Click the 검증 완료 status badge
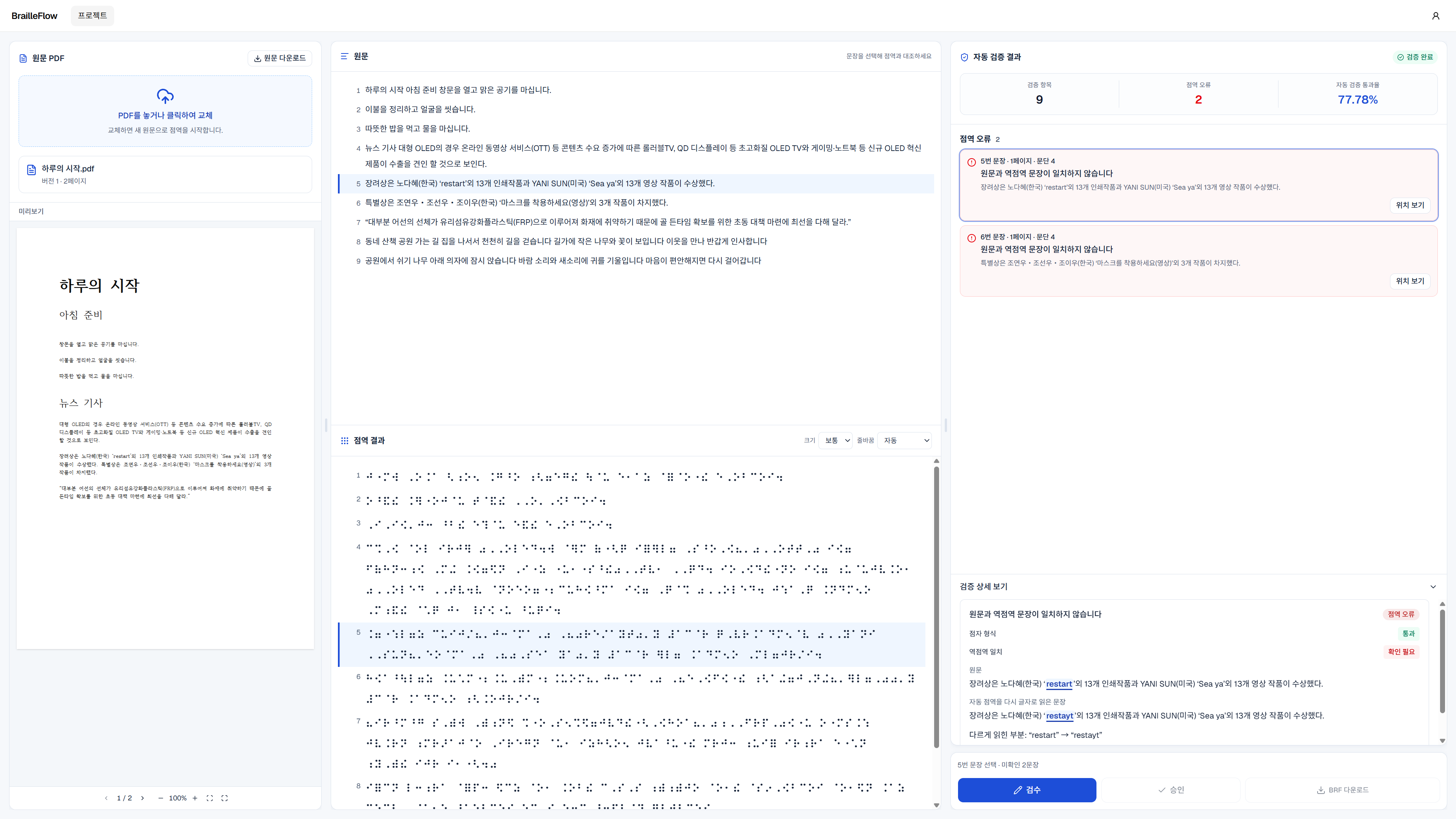This screenshot has width=1456, height=819. [x=1415, y=57]
